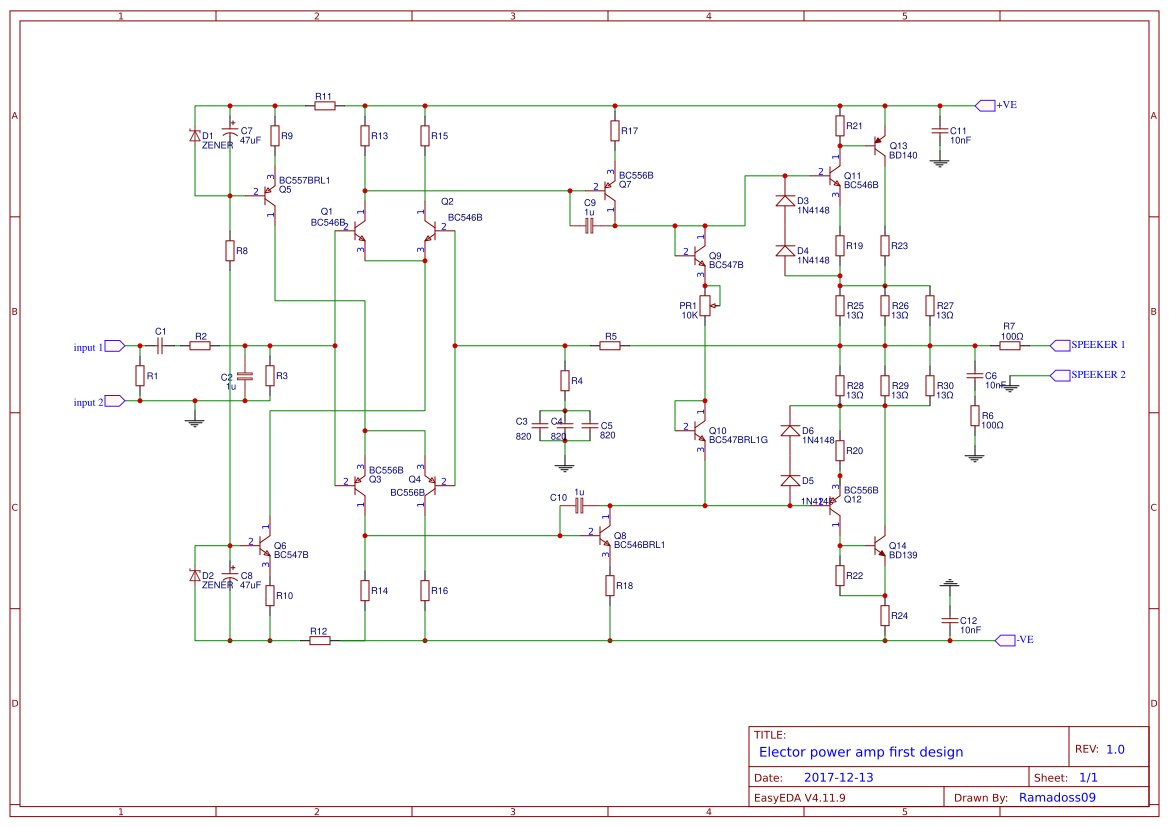This screenshot has width=1169, height=827.
Task: Select the diode D3 1N4148 symbol
Action: click(784, 201)
